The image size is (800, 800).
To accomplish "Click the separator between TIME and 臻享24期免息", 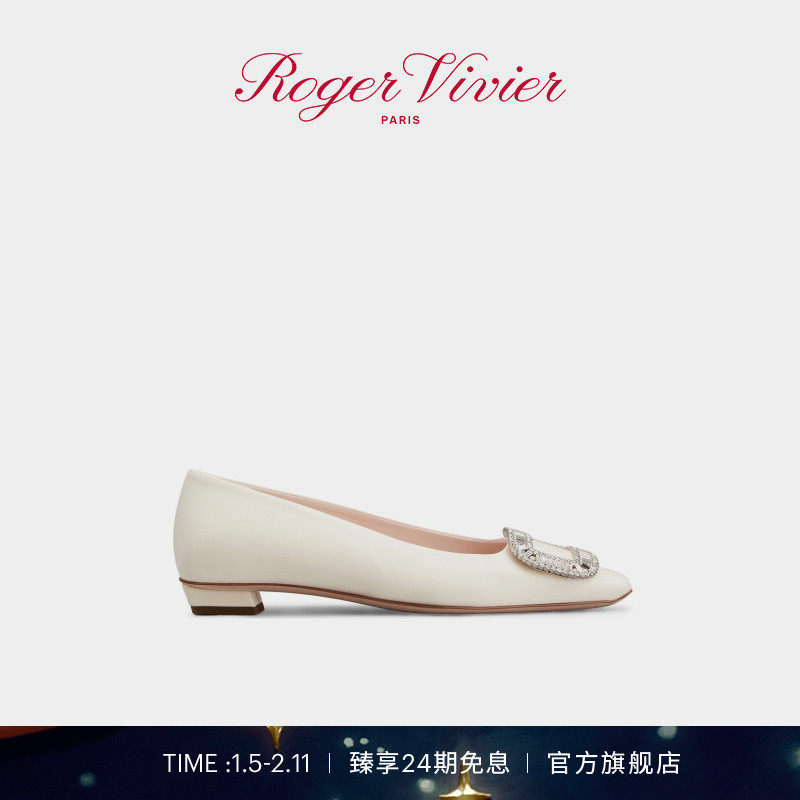I will (330, 764).
